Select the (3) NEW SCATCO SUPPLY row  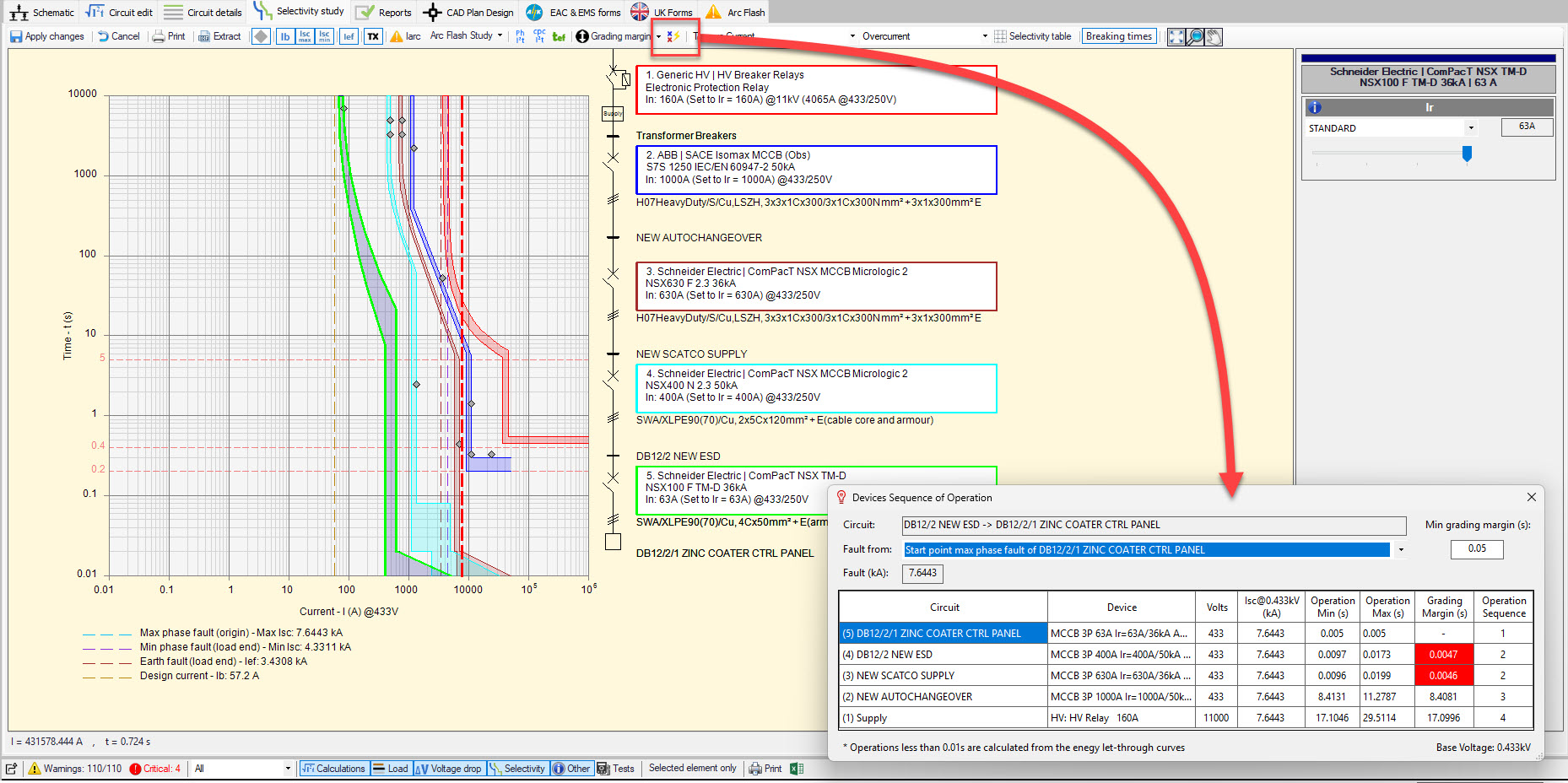[x=1186, y=676]
